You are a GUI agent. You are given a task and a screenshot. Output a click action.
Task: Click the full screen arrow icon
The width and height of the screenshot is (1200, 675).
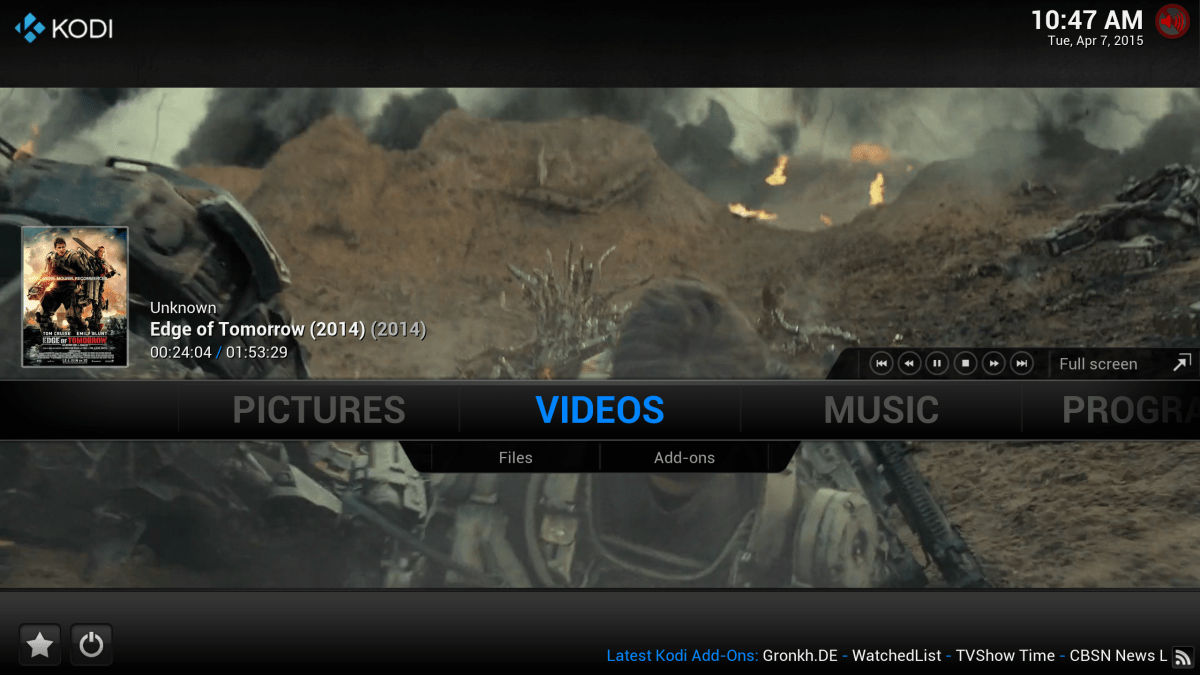[x=1181, y=363]
